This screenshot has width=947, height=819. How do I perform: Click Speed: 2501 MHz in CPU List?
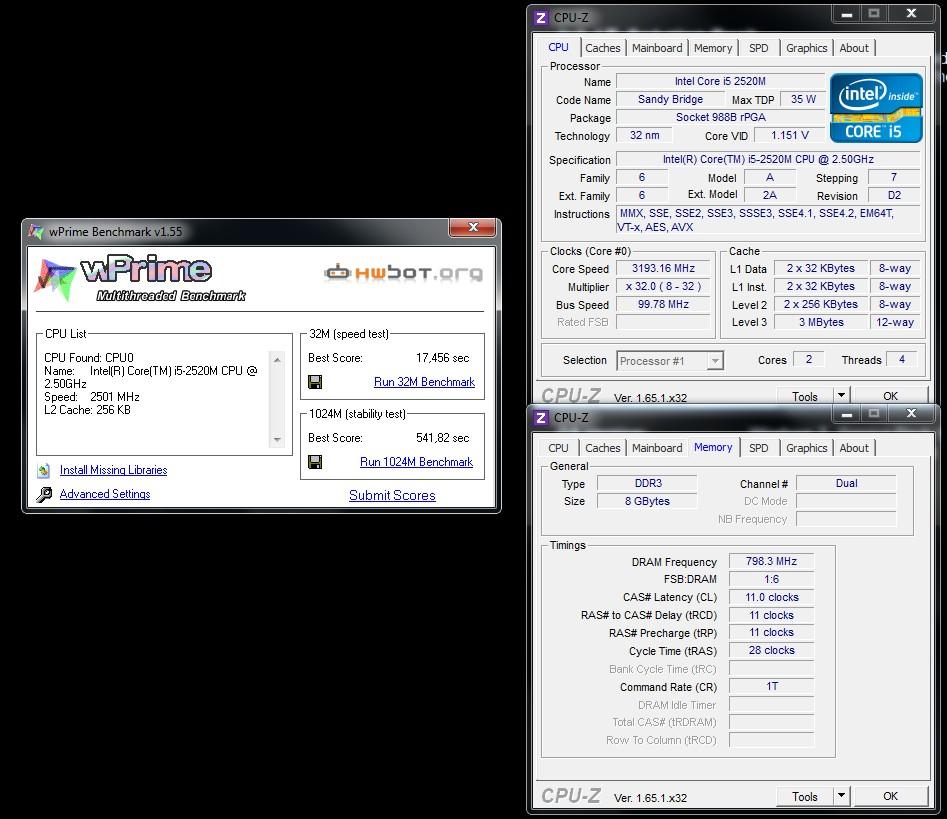[92, 397]
